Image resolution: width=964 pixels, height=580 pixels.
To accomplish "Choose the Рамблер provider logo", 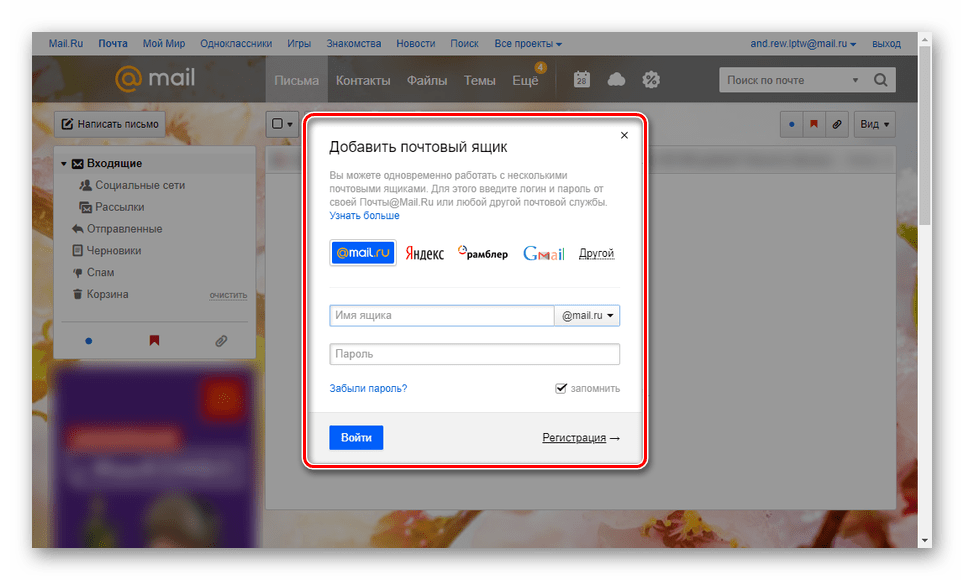I will [x=483, y=253].
